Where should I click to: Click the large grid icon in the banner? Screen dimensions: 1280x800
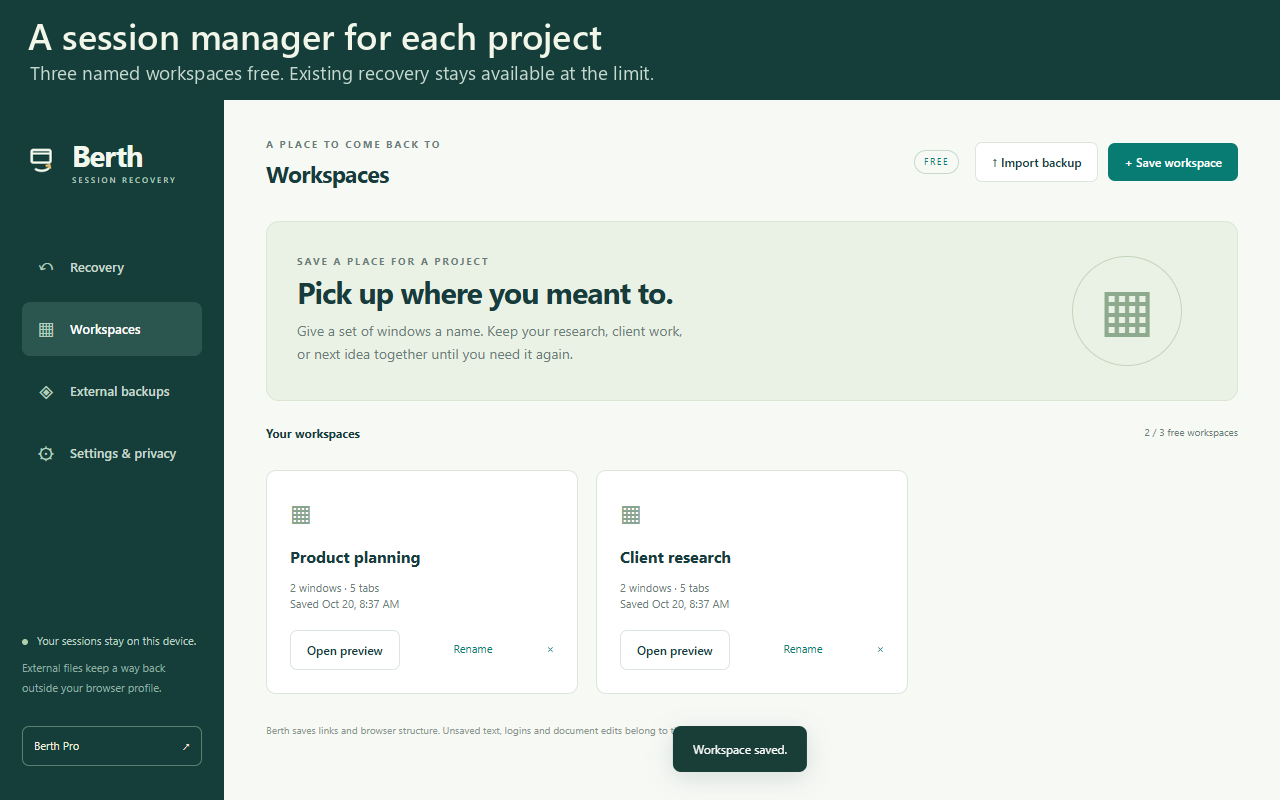point(1127,314)
